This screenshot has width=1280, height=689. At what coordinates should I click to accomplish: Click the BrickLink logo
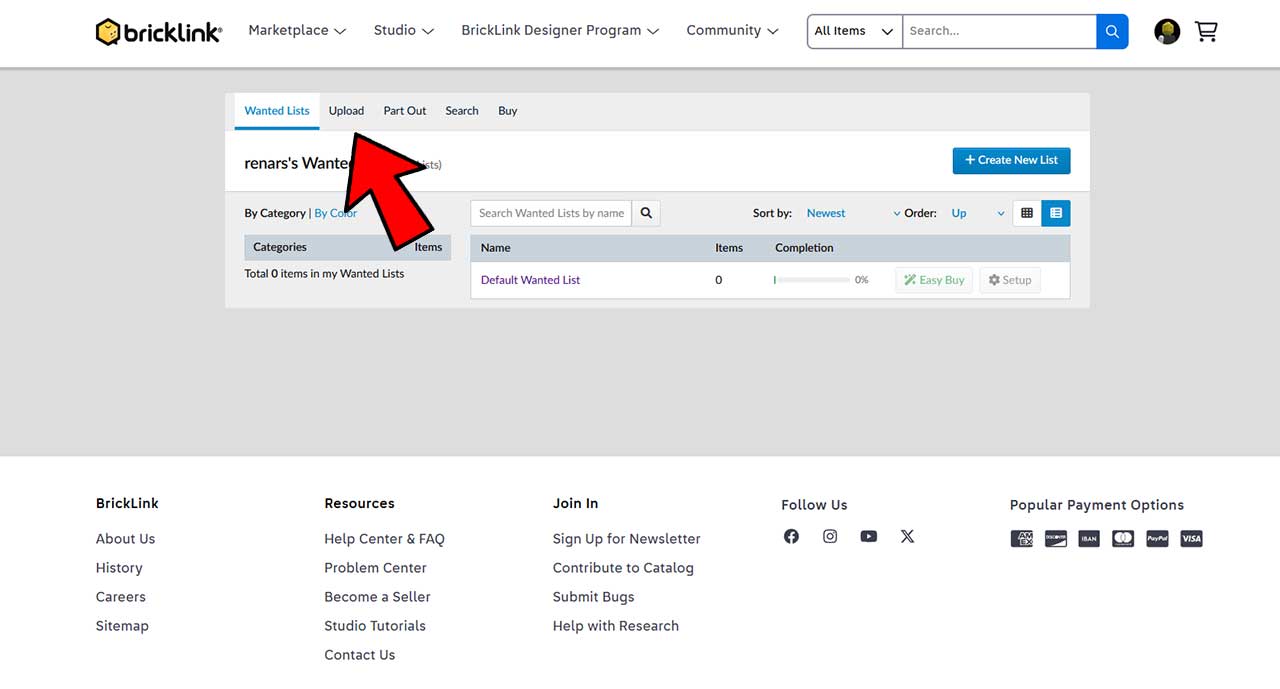159,32
